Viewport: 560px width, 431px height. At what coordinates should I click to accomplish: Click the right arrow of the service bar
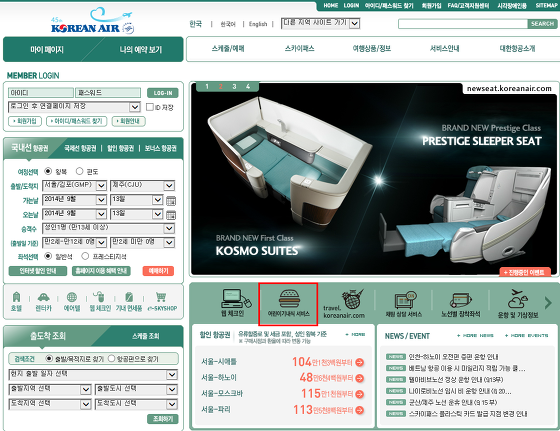(x=548, y=303)
